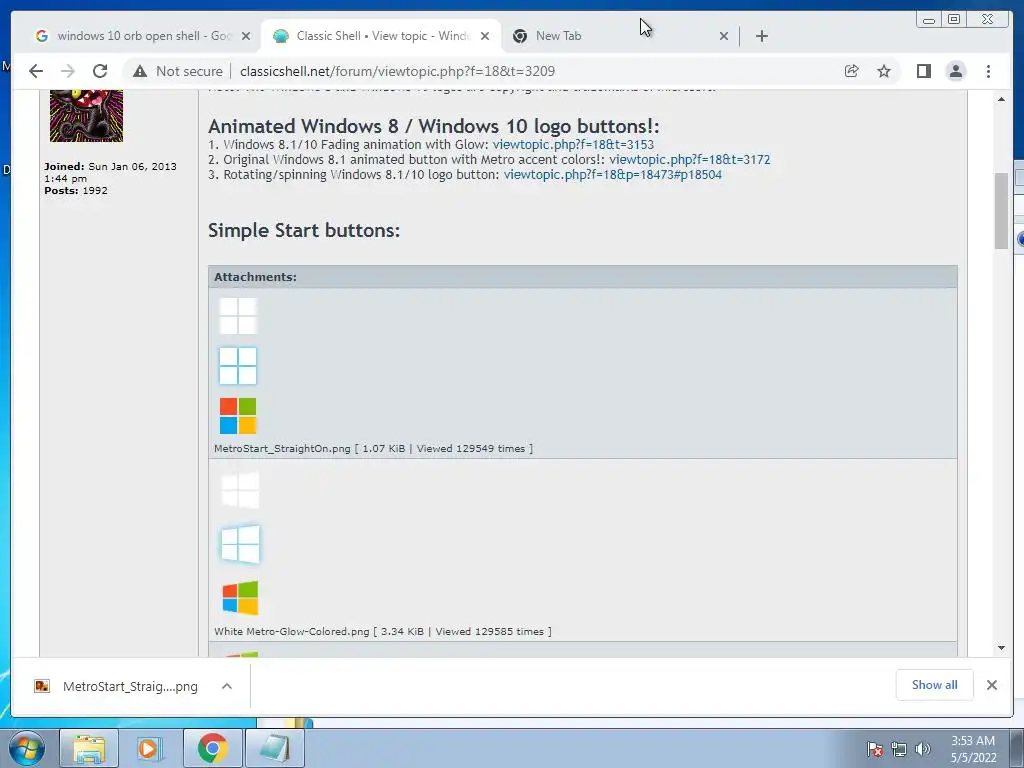Image resolution: width=1024 pixels, height=768 pixels.
Task: Click the White Metro-Glow-Colored.png caption
Action: 383,632
